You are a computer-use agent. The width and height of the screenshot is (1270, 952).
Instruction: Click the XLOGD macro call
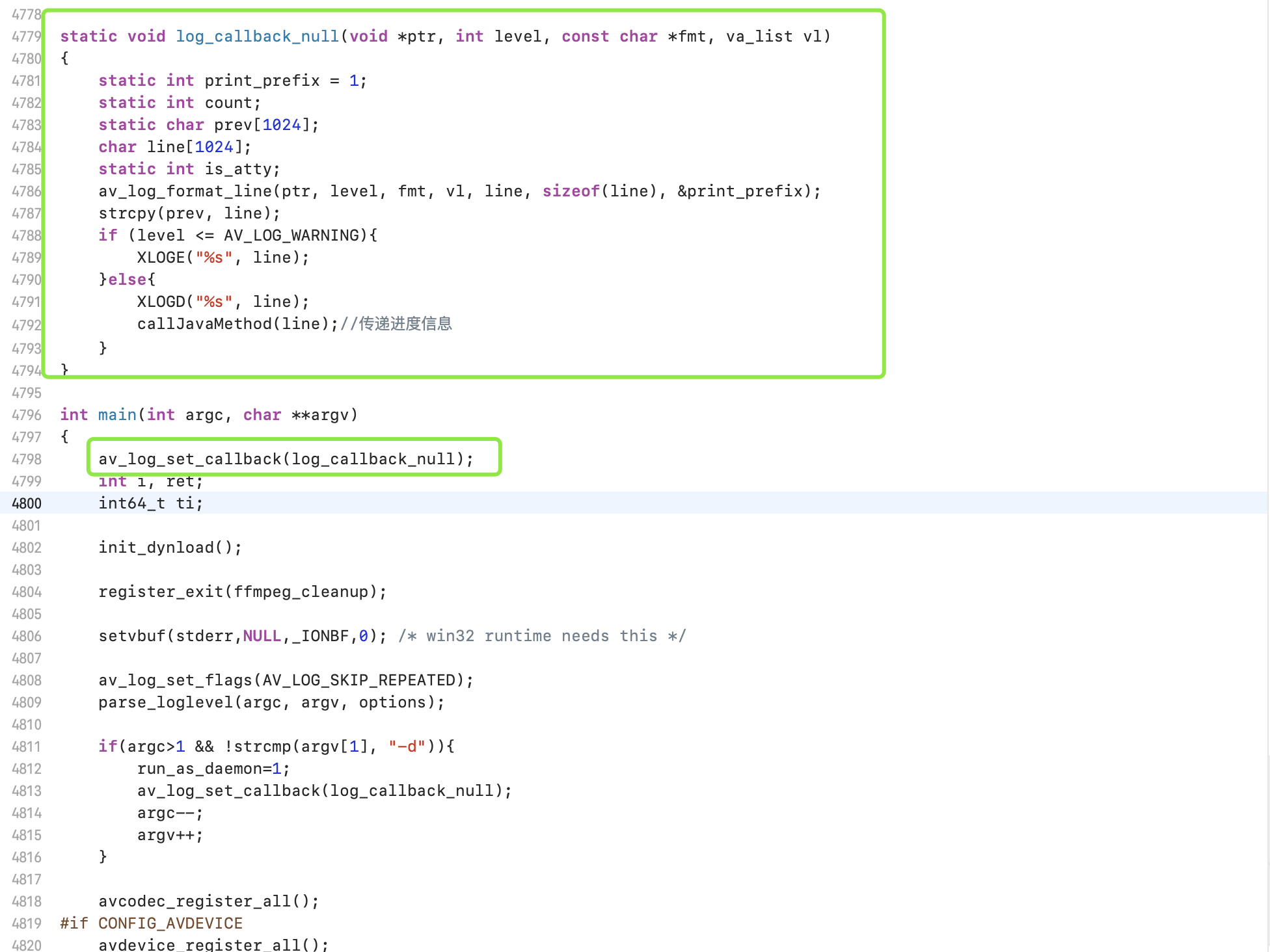click(162, 301)
